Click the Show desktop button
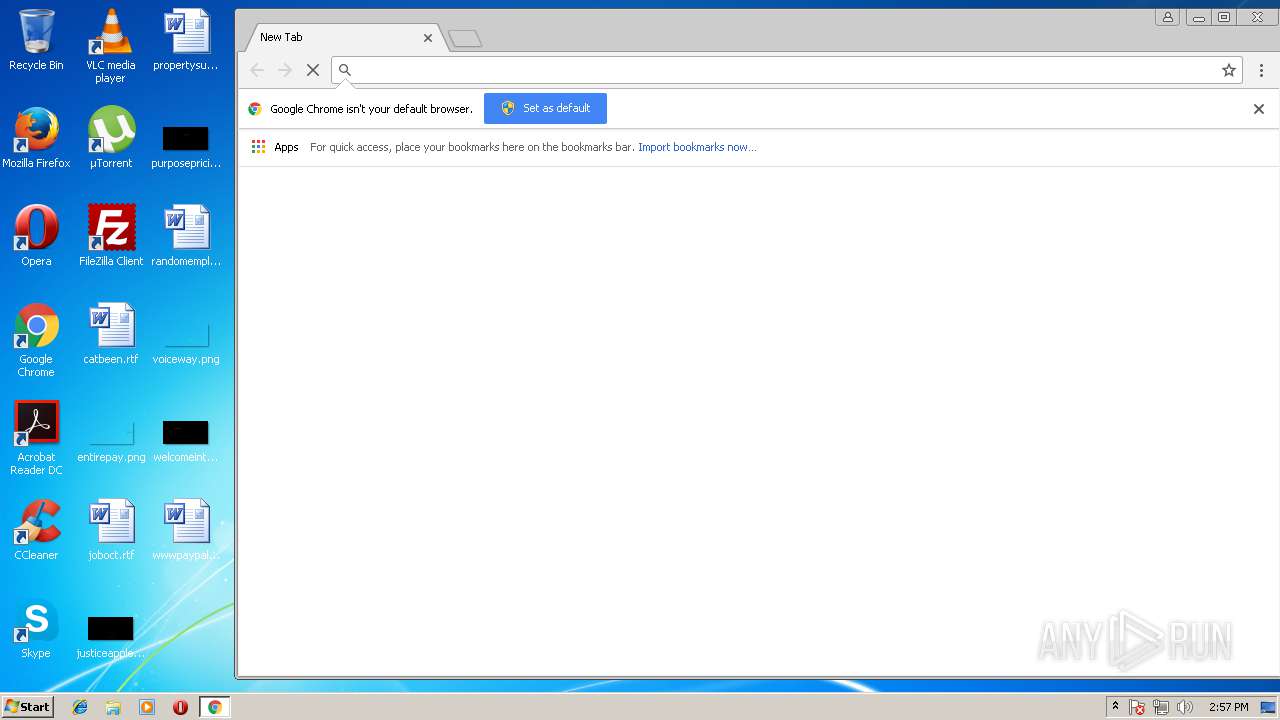1280x720 pixels. coord(1270,707)
